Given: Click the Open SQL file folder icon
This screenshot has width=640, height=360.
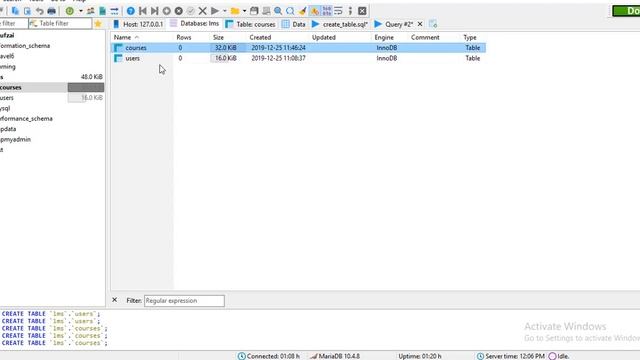Looking at the screenshot, I should [235, 11].
